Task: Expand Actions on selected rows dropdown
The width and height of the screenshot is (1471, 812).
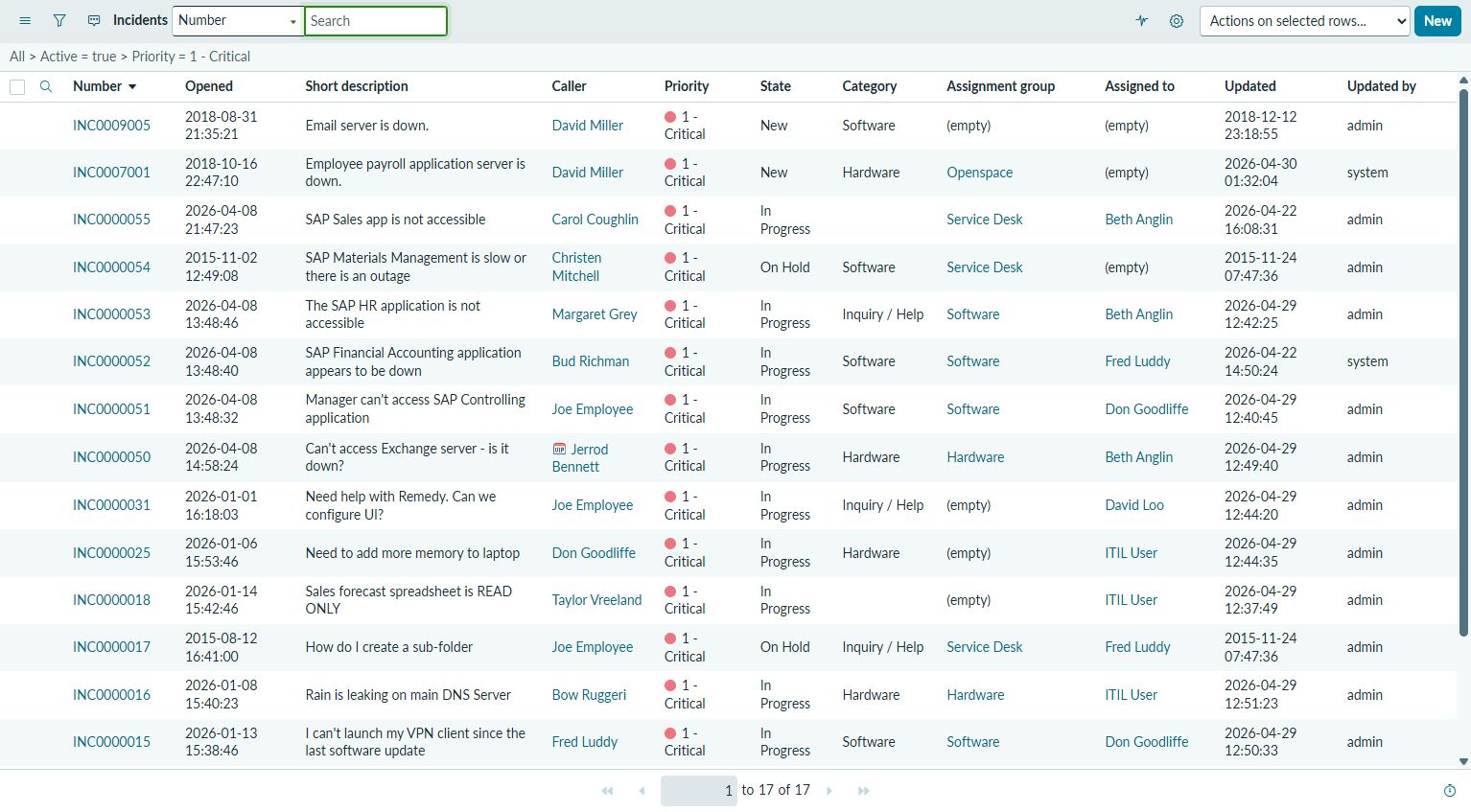Action: pos(1304,20)
